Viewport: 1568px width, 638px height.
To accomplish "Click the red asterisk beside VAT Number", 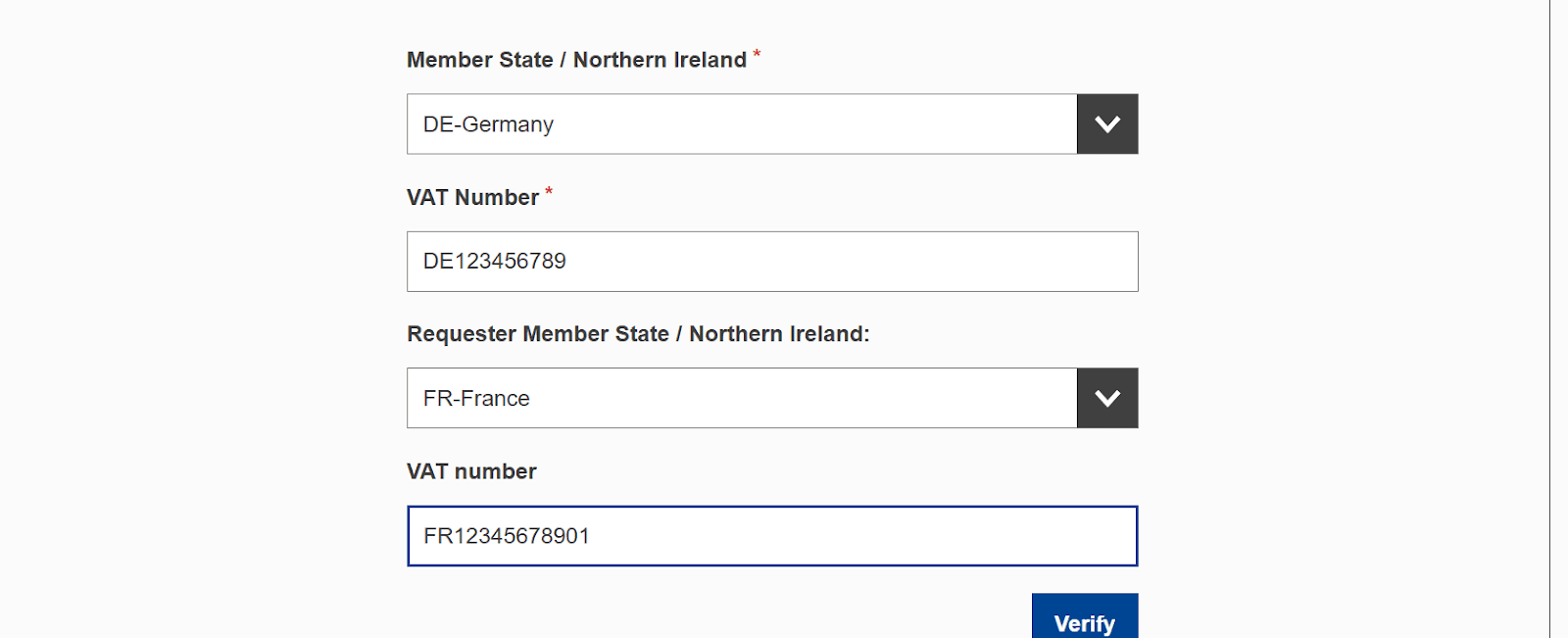I will 549,192.
